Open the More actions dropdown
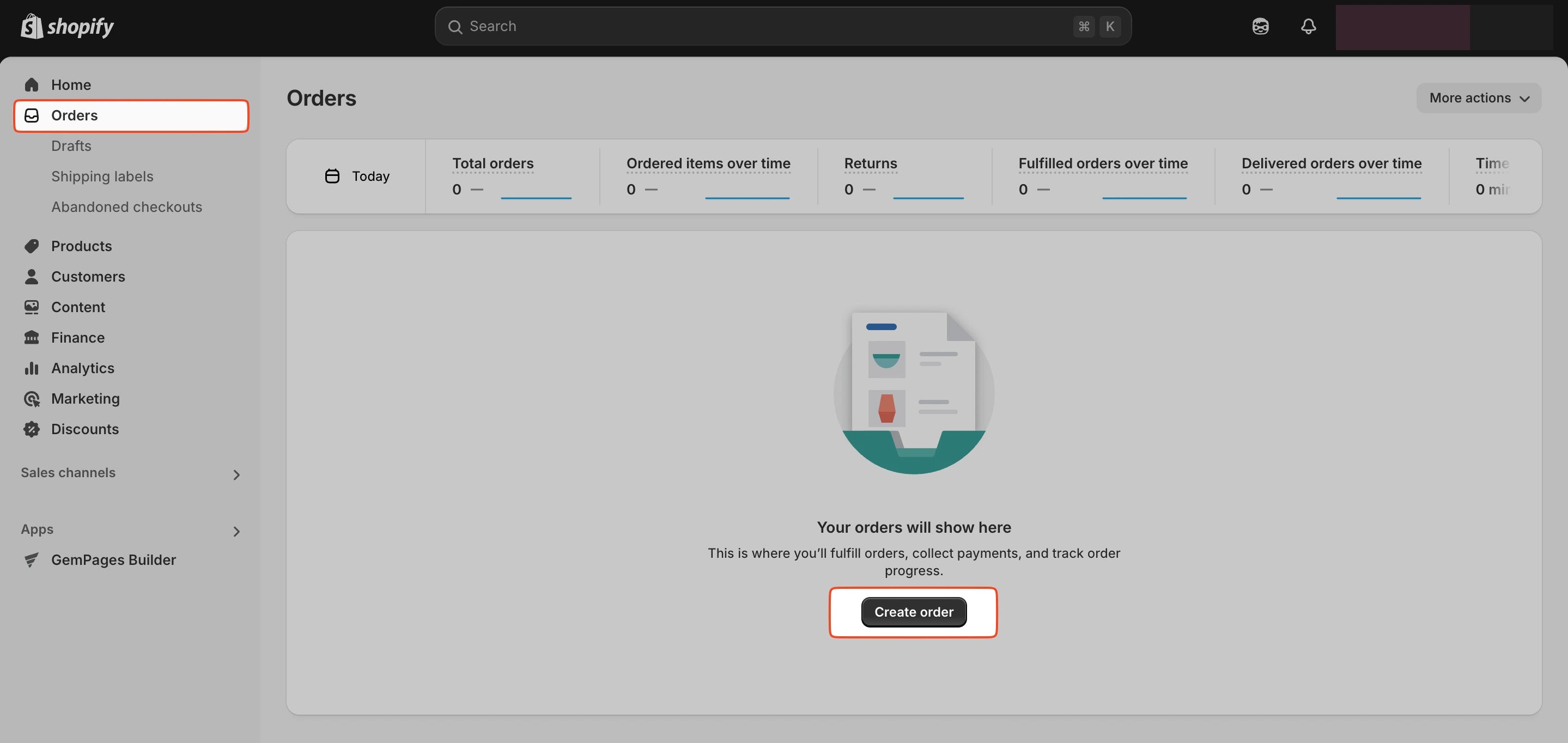Viewport: 1568px width, 743px height. tap(1479, 98)
